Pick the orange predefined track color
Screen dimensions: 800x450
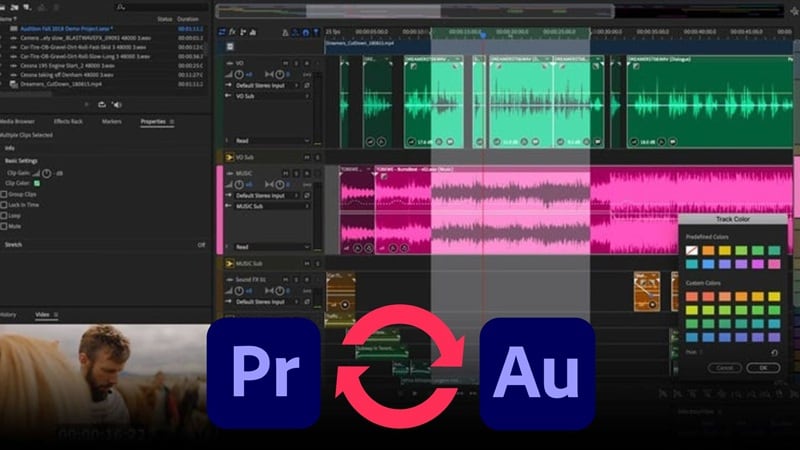tap(708, 251)
